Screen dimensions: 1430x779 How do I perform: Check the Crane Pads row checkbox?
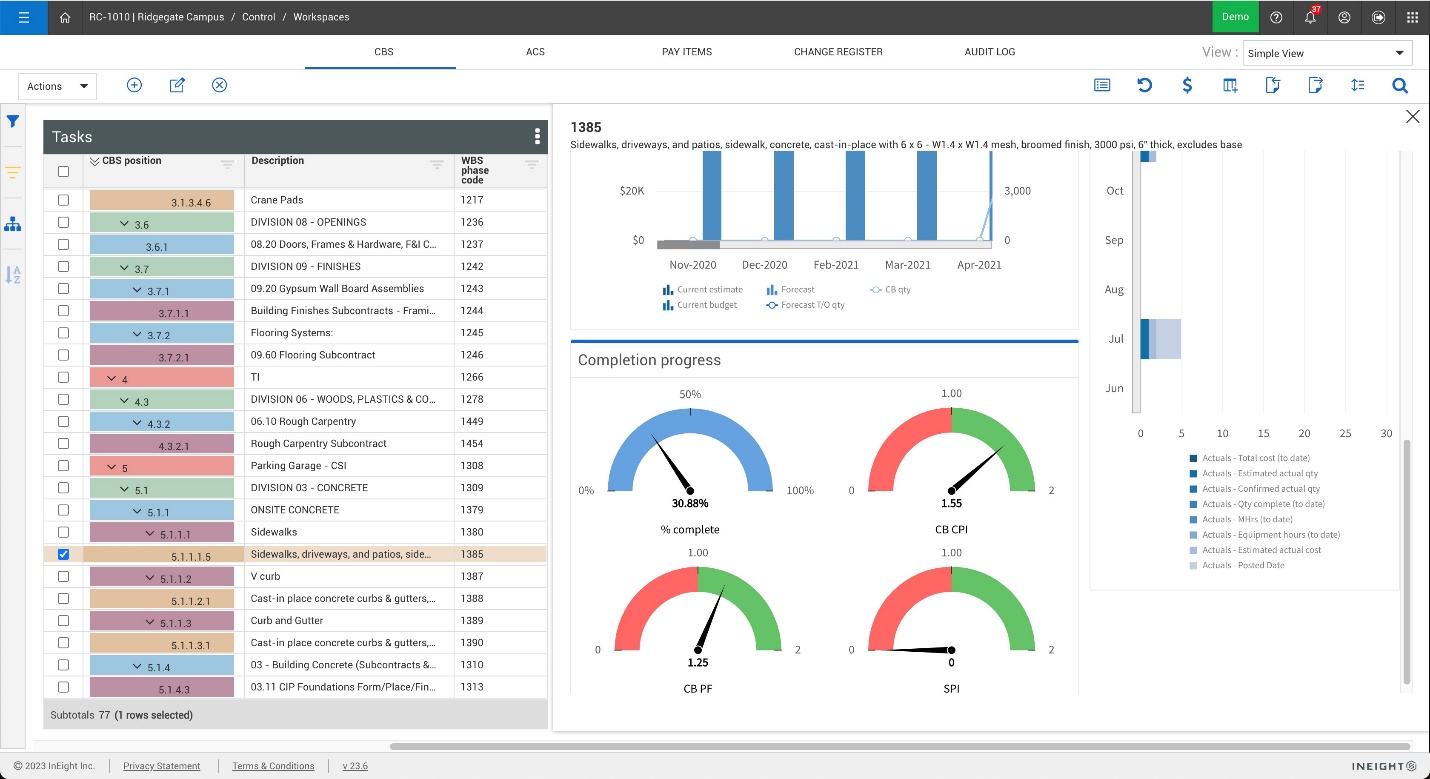point(64,200)
